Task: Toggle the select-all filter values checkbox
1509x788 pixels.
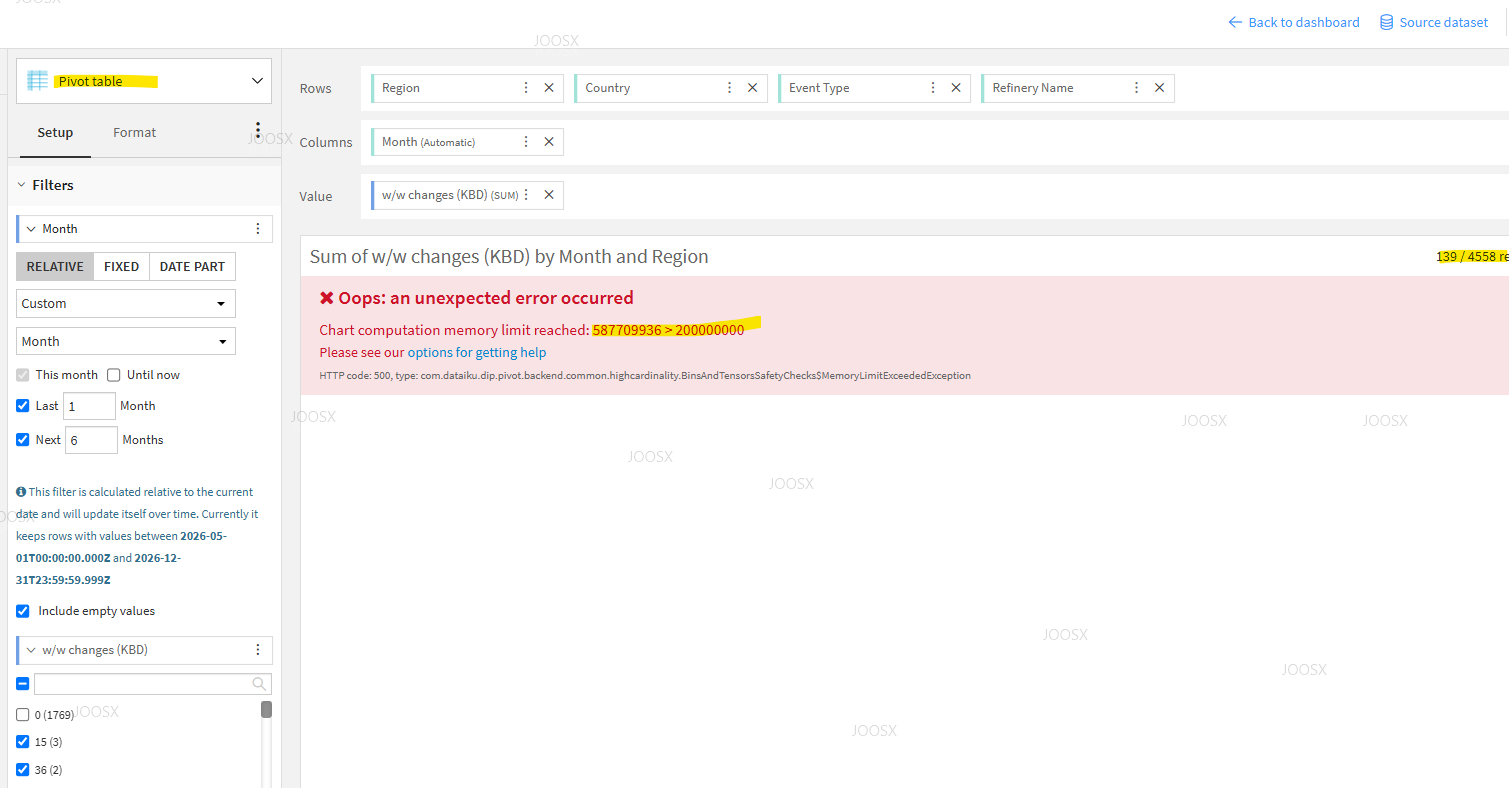Action: pyautogui.click(x=23, y=684)
